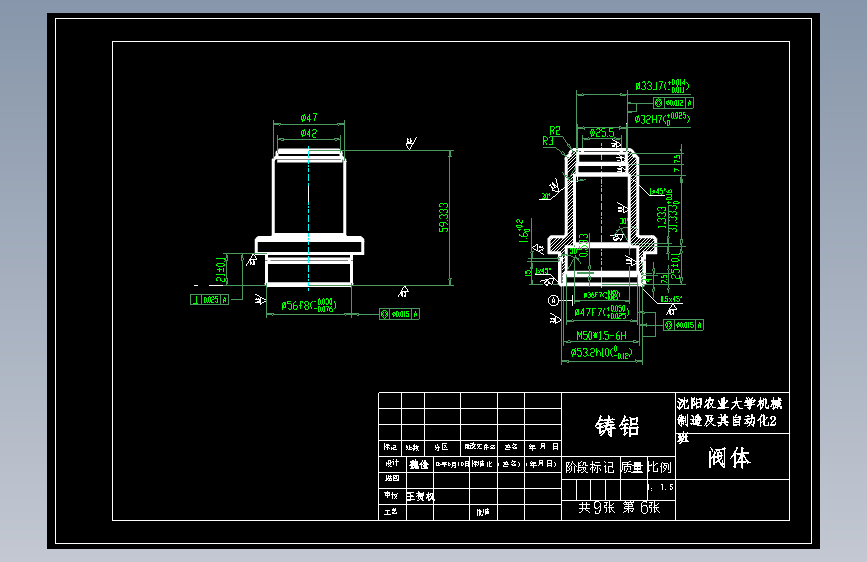Click the ø56f8 toleranced diameter text
This screenshot has width=867, height=562.
point(308,305)
